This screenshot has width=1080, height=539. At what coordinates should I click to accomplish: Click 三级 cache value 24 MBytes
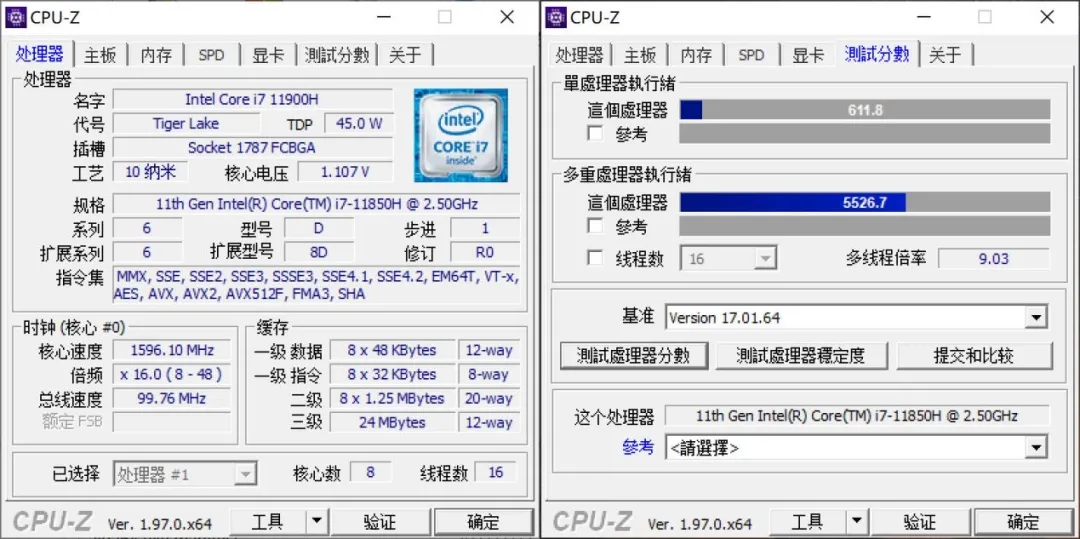click(392, 422)
